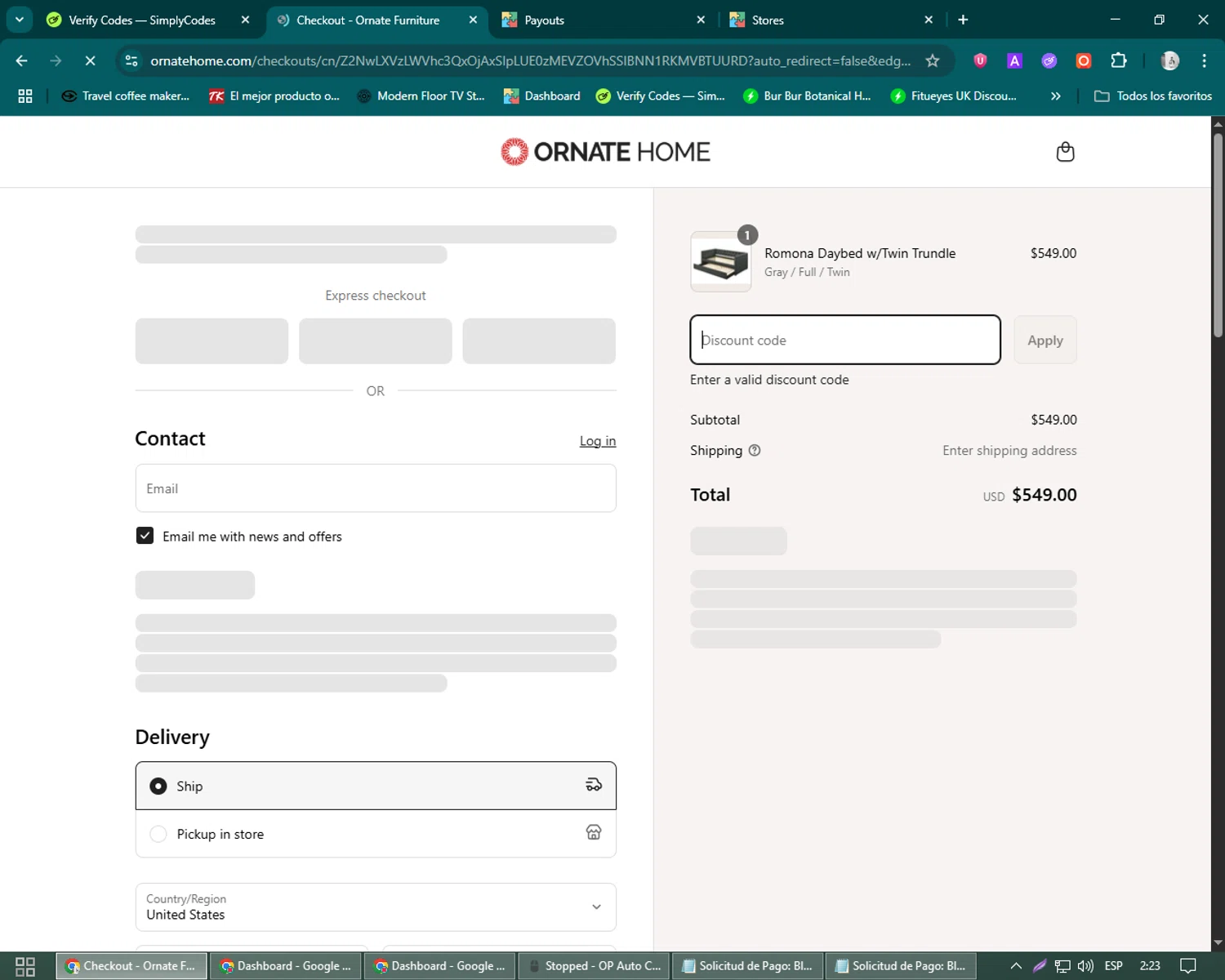
Task: Select Checkout - Ornate Furniture tab
Action: pyautogui.click(x=367, y=20)
